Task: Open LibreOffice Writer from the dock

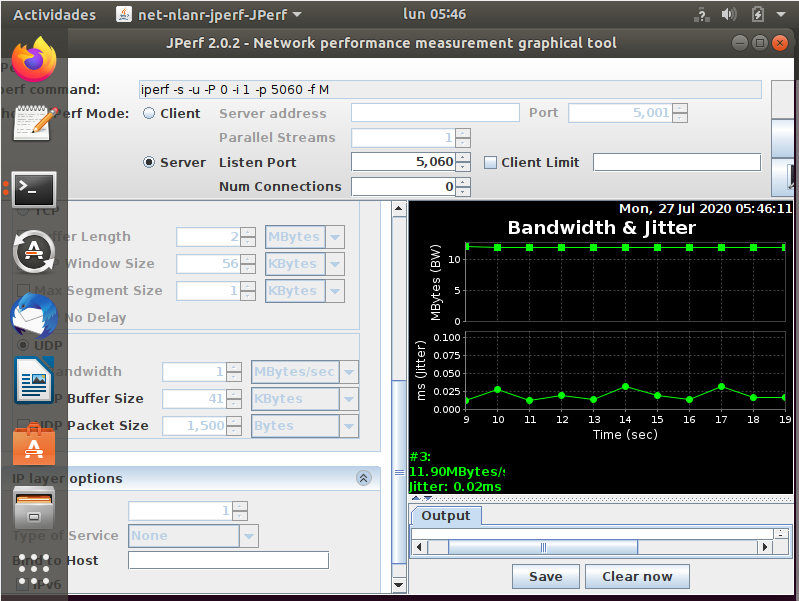Action: [x=34, y=380]
